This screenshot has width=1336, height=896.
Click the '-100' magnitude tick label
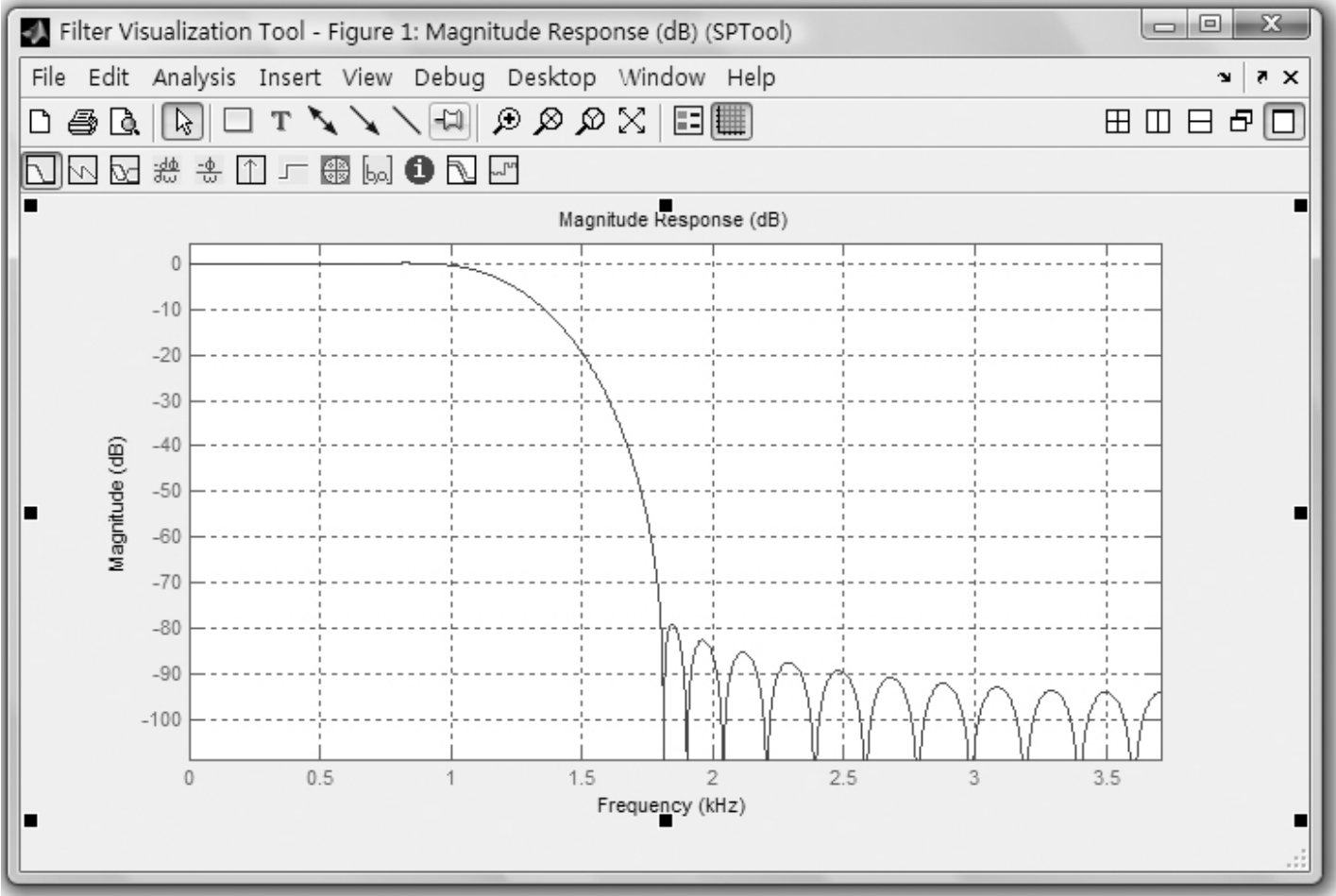click(x=161, y=719)
